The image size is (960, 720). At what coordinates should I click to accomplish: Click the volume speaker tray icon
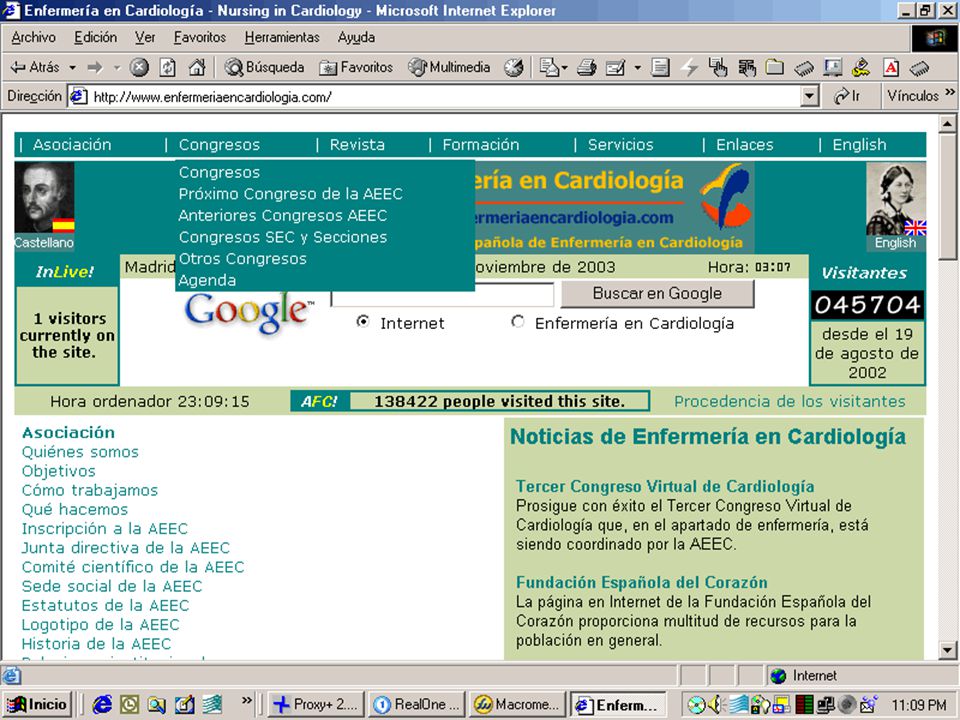click(714, 705)
